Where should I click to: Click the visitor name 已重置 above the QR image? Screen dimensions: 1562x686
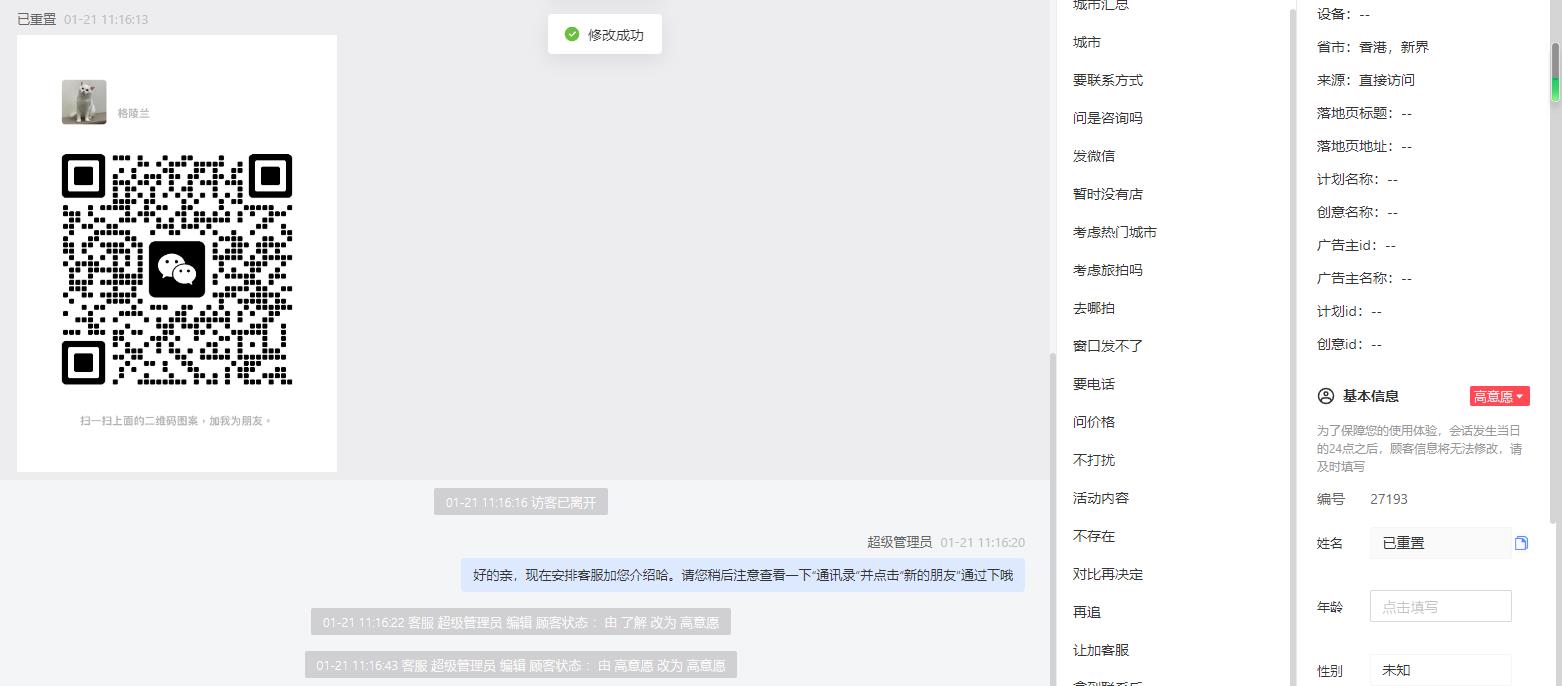37,19
